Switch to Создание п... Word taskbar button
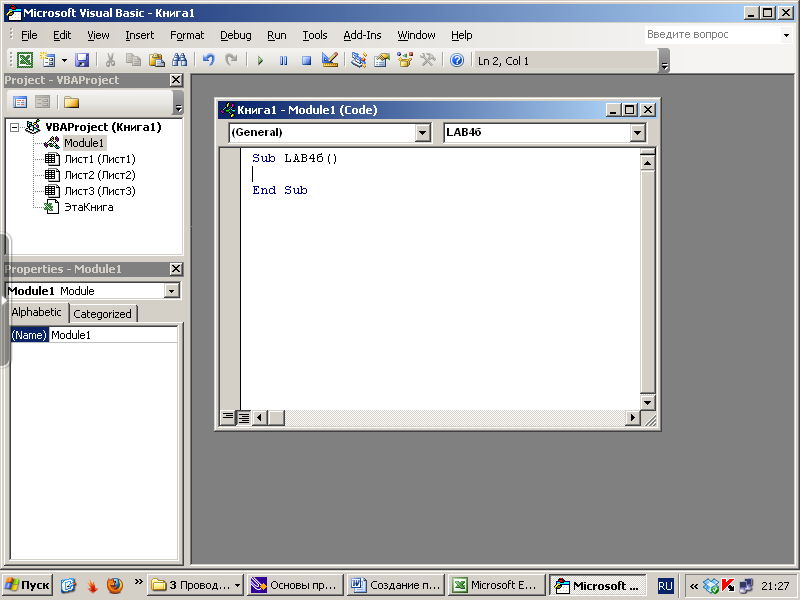This screenshot has width=800, height=600. [396, 585]
